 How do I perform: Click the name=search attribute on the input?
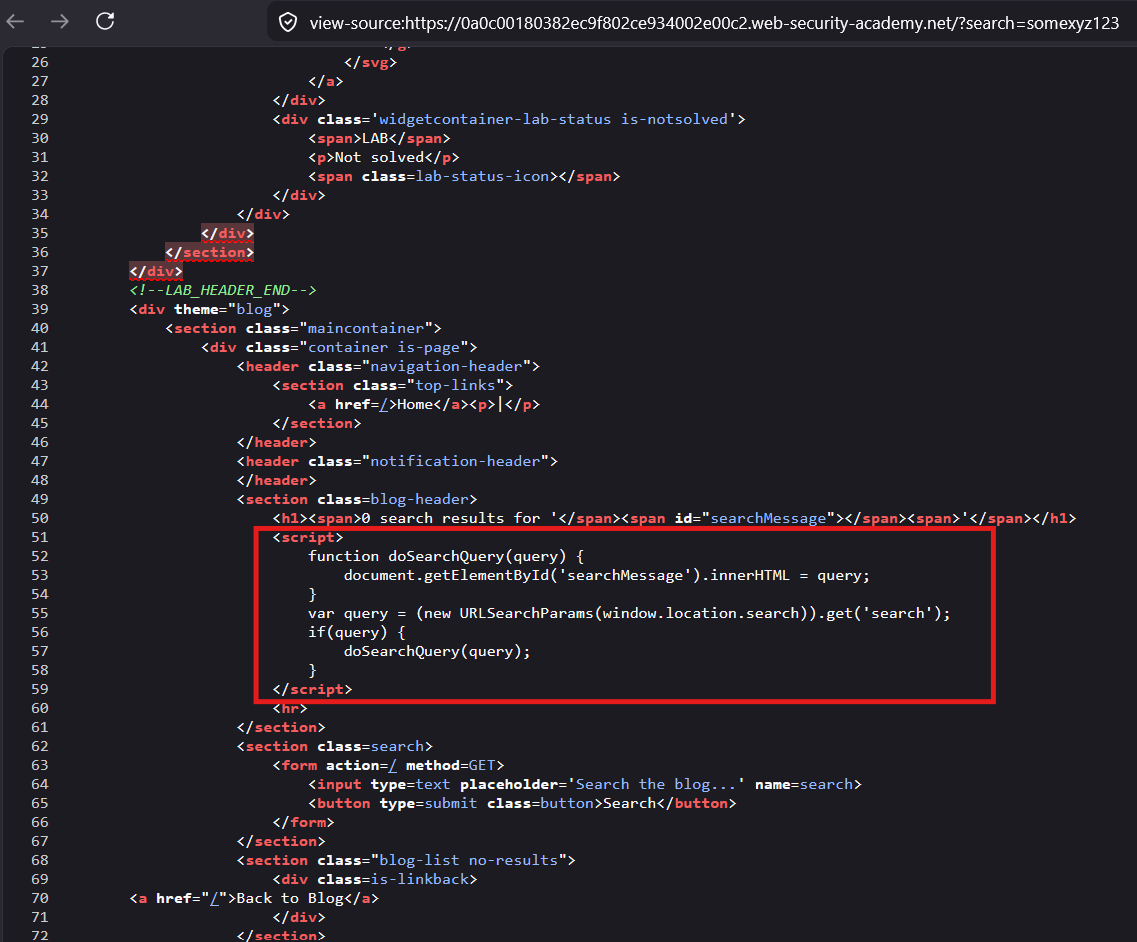click(803, 785)
